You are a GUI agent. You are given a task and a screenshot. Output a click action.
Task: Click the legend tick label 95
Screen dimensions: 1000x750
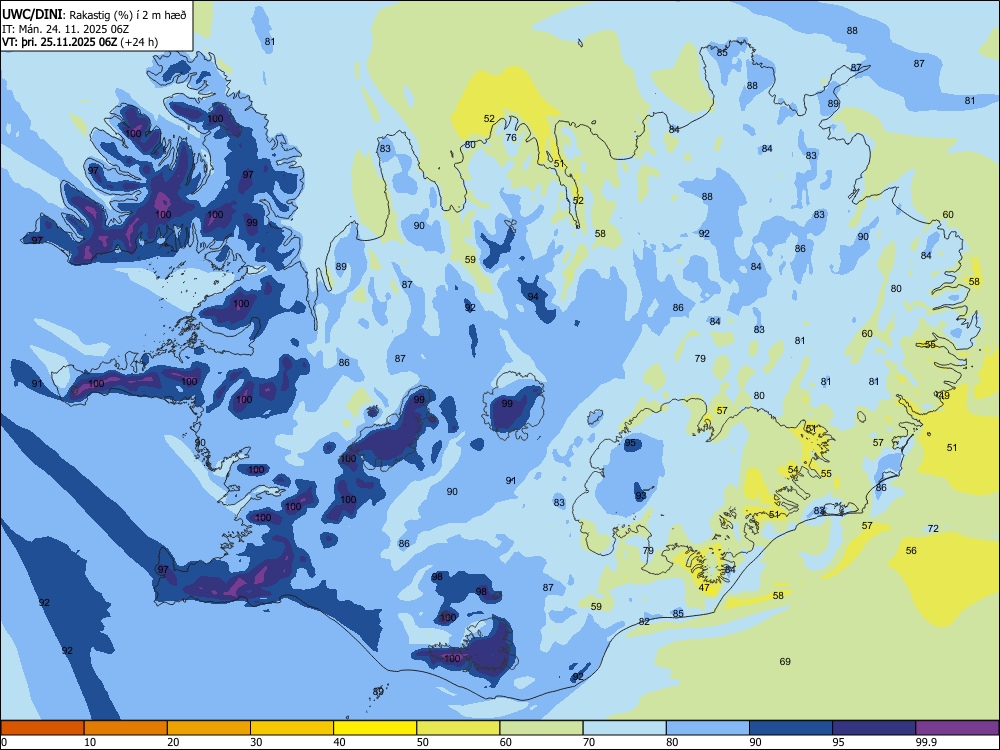pyautogui.click(x=838, y=742)
